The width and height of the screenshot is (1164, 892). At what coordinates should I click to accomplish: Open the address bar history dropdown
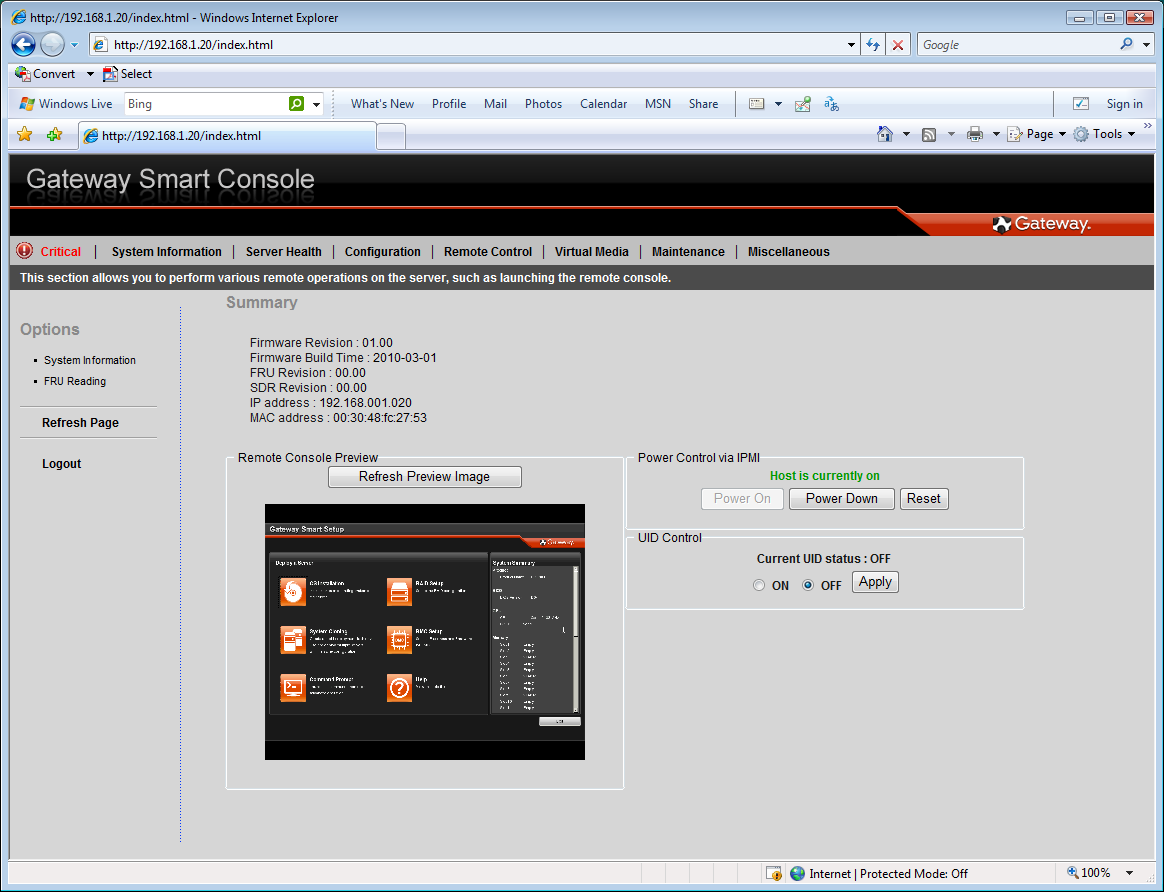click(851, 45)
